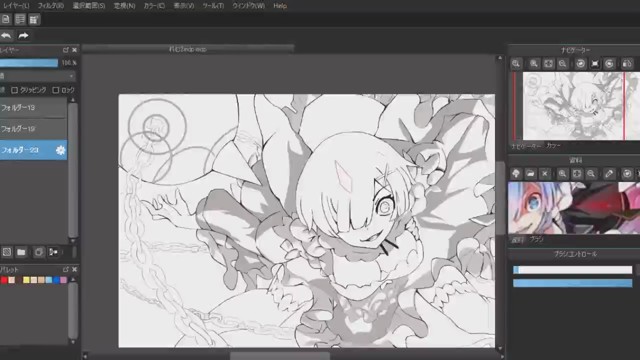The height and width of the screenshot is (360, 640).
Task: Duplicate the selected layer
Action: coord(38,252)
